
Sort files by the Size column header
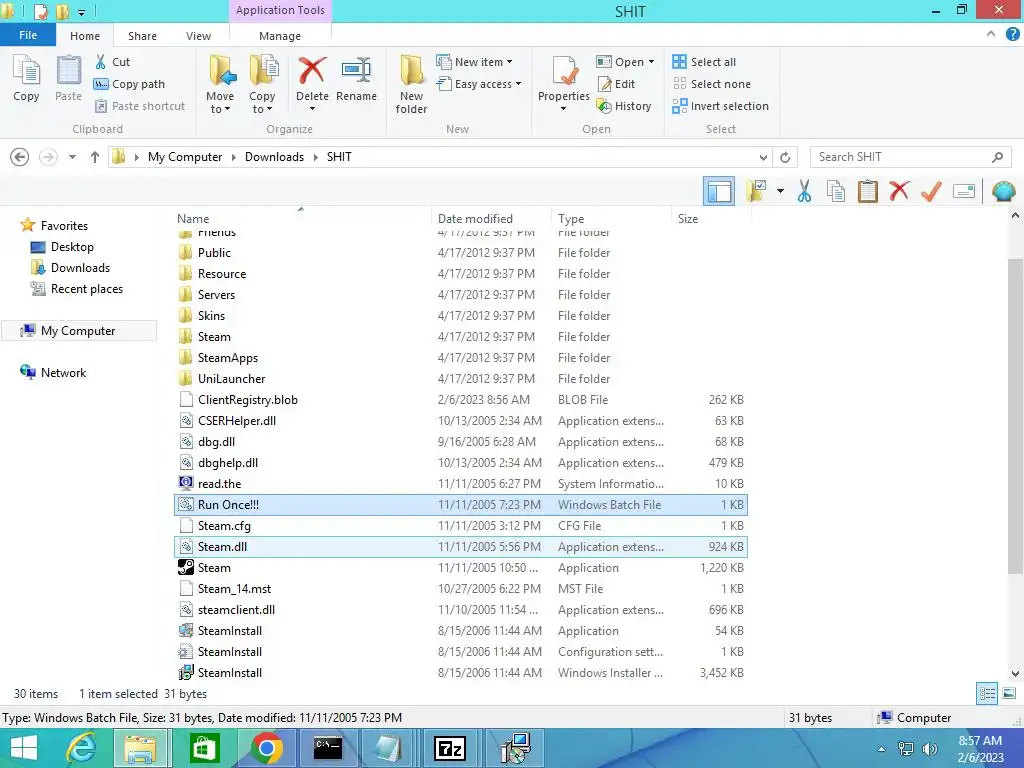[x=688, y=219]
